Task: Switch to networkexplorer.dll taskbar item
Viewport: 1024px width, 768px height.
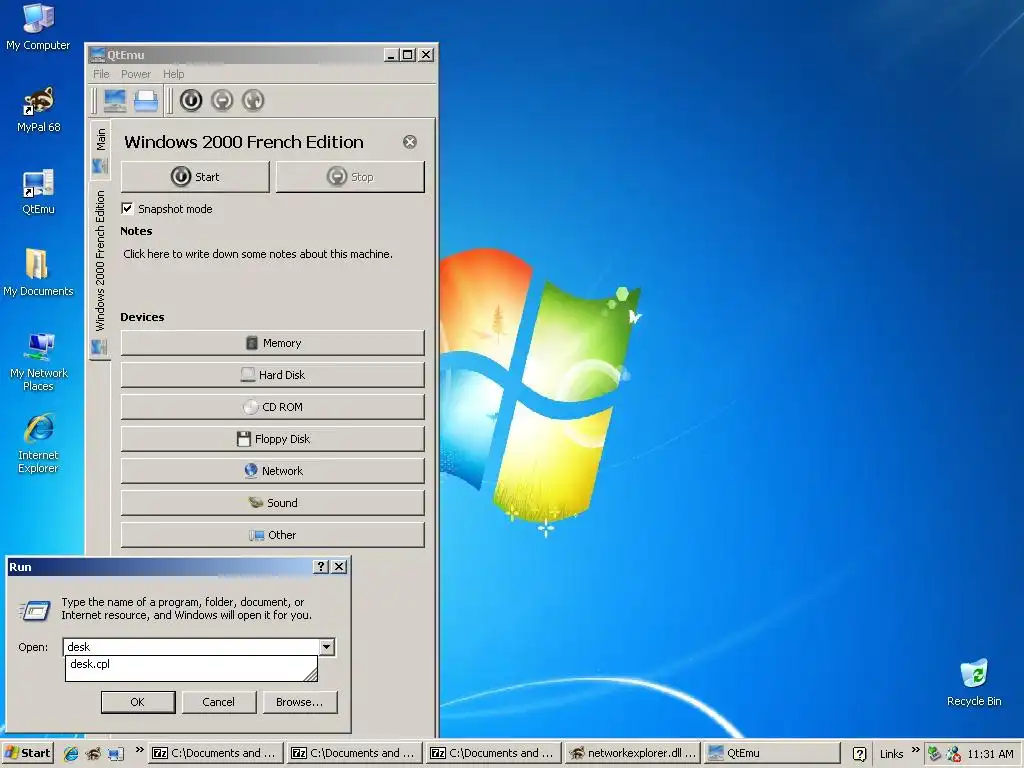Action: pos(632,753)
